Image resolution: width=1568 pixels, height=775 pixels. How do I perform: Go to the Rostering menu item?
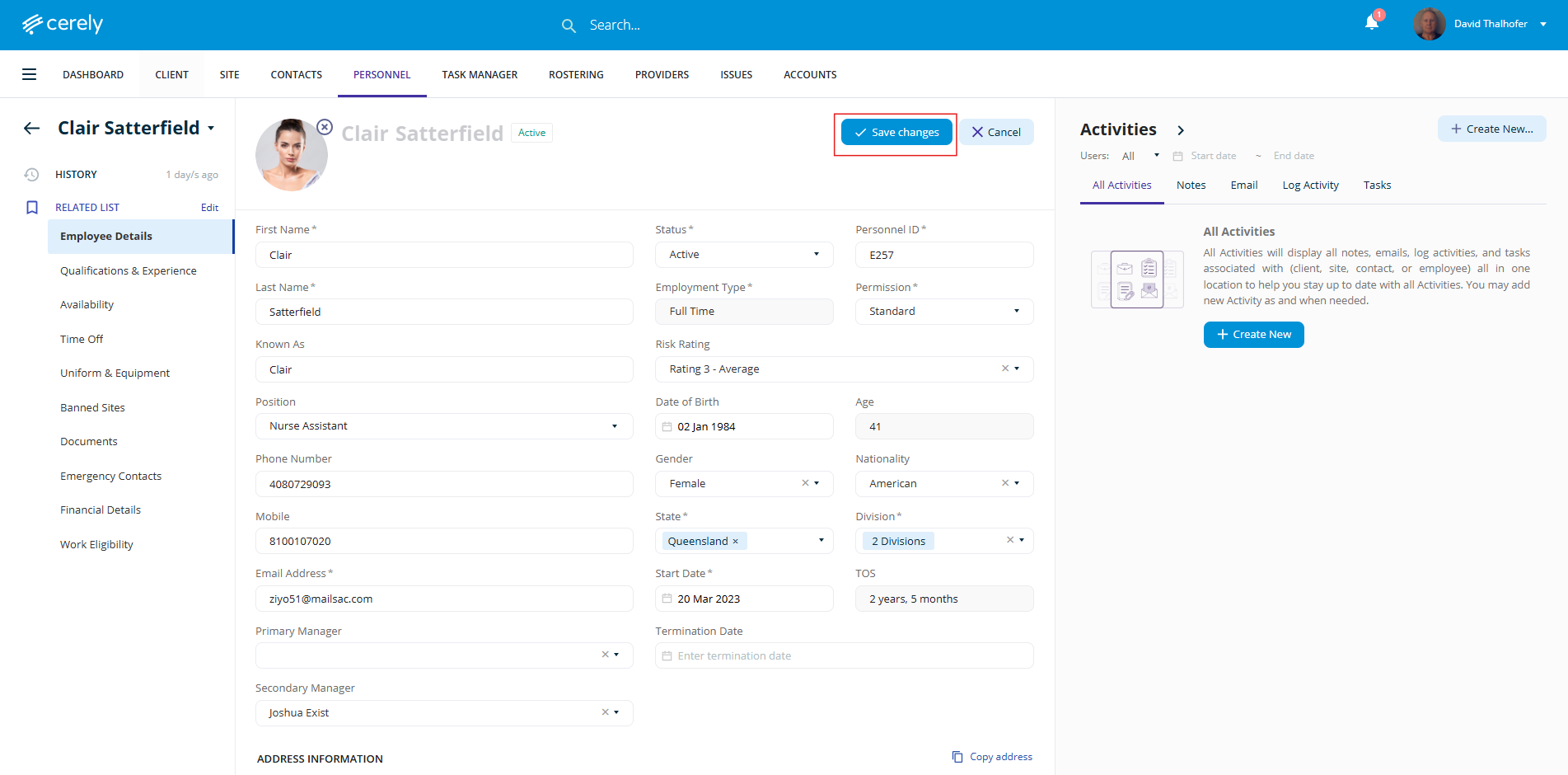[576, 74]
